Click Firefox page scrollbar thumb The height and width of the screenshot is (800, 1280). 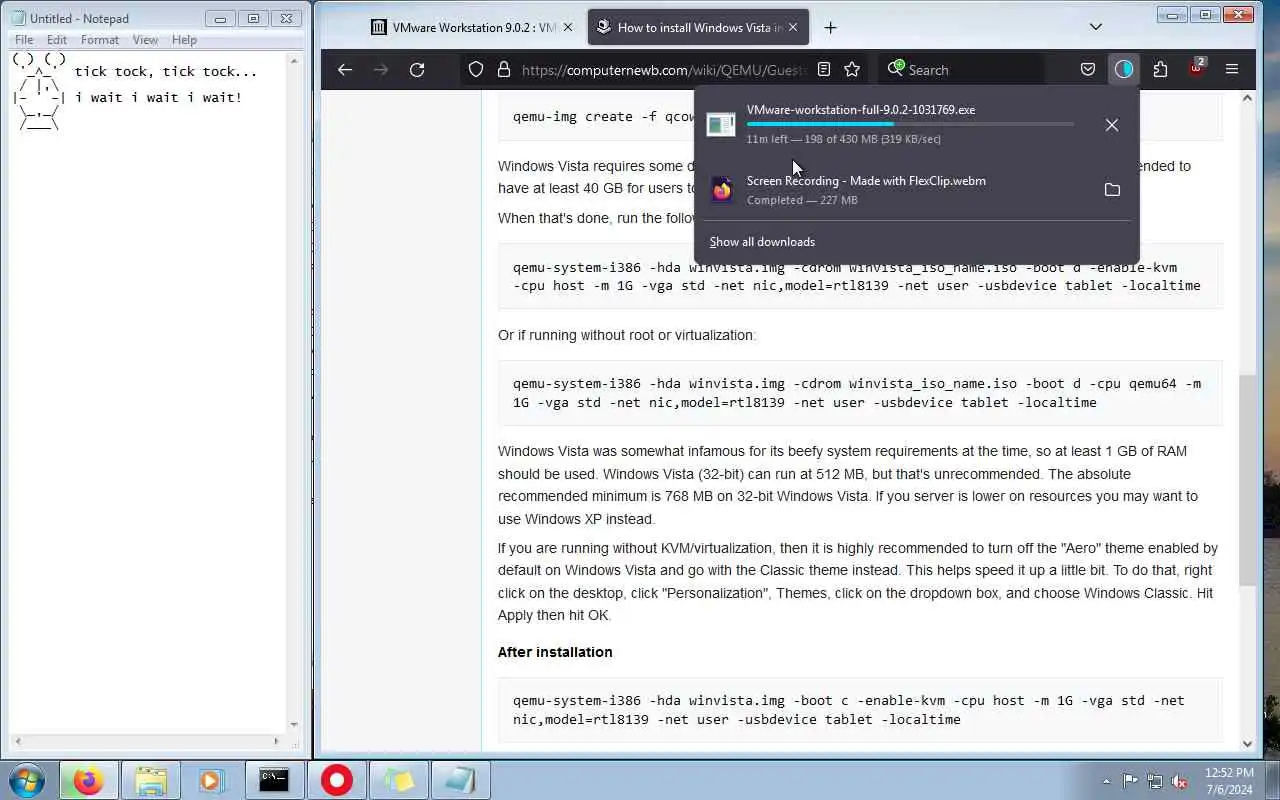pos(1247,480)
